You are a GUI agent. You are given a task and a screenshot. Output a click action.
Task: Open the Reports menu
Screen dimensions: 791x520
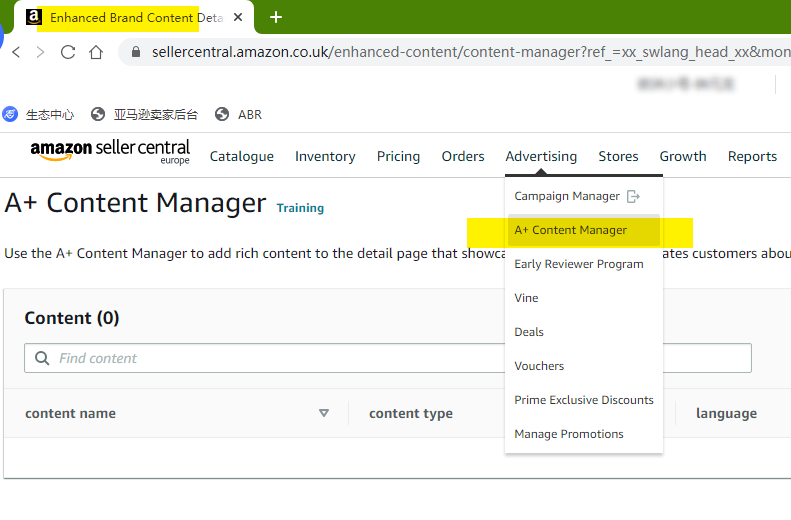(x=752, y=156)
